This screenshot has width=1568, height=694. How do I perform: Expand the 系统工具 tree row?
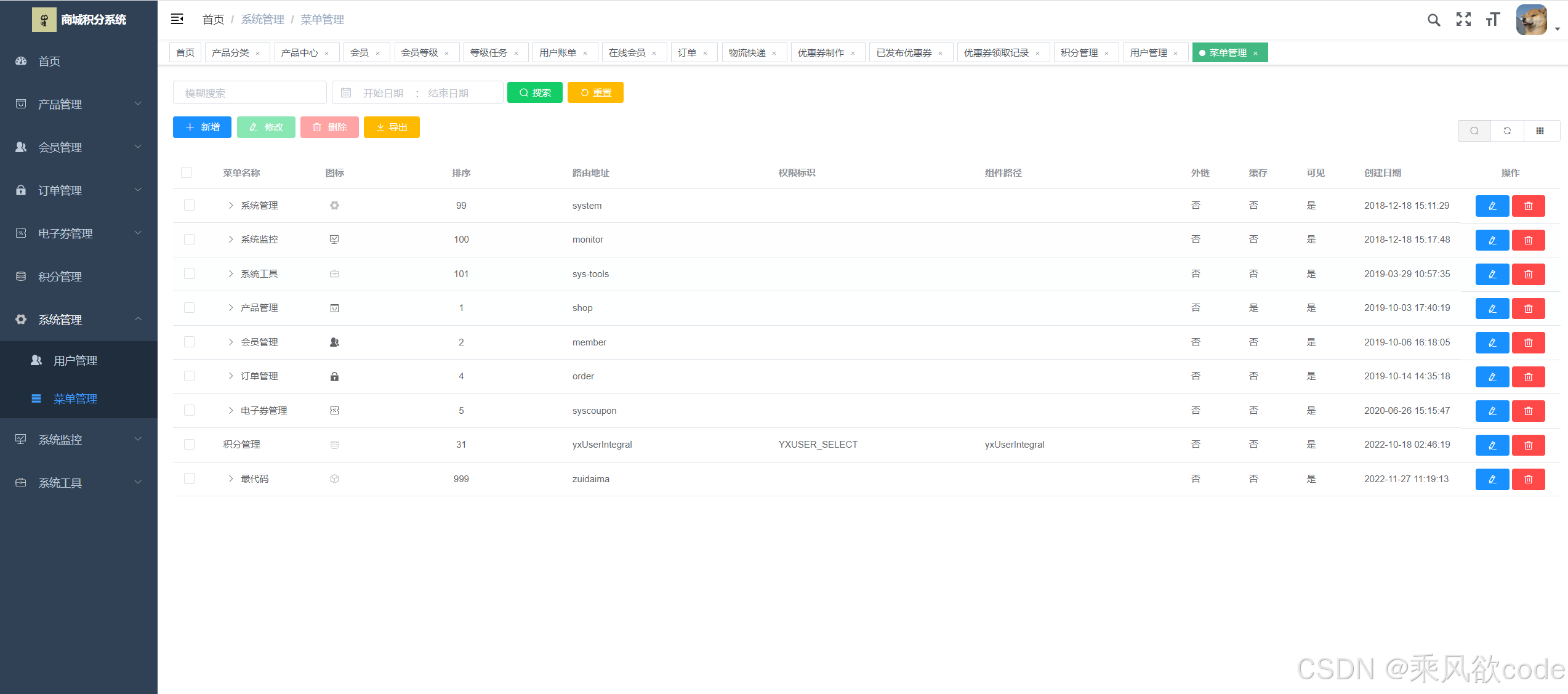231,274
